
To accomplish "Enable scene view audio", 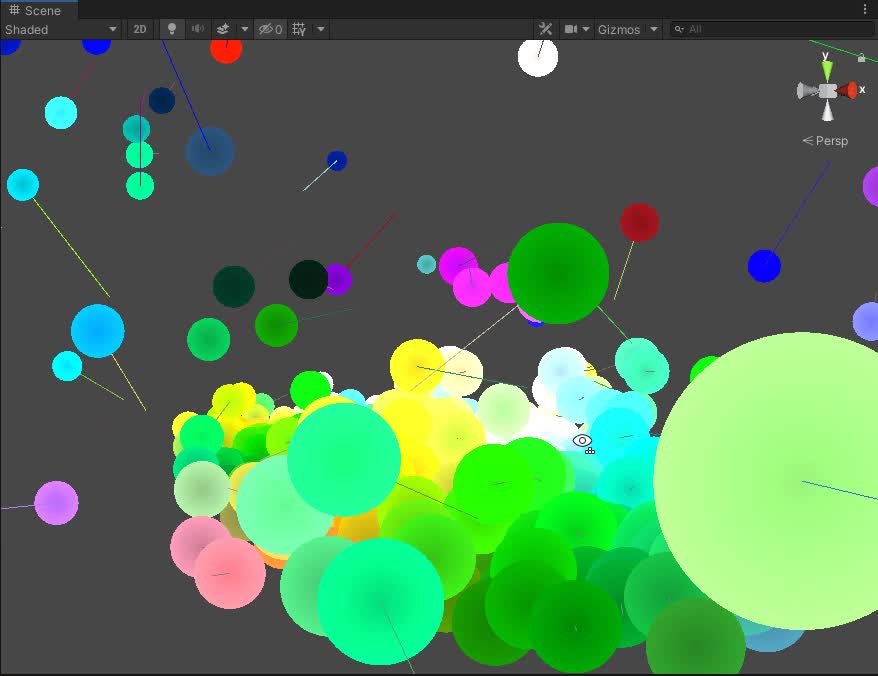I will click(x=198, y=29).
